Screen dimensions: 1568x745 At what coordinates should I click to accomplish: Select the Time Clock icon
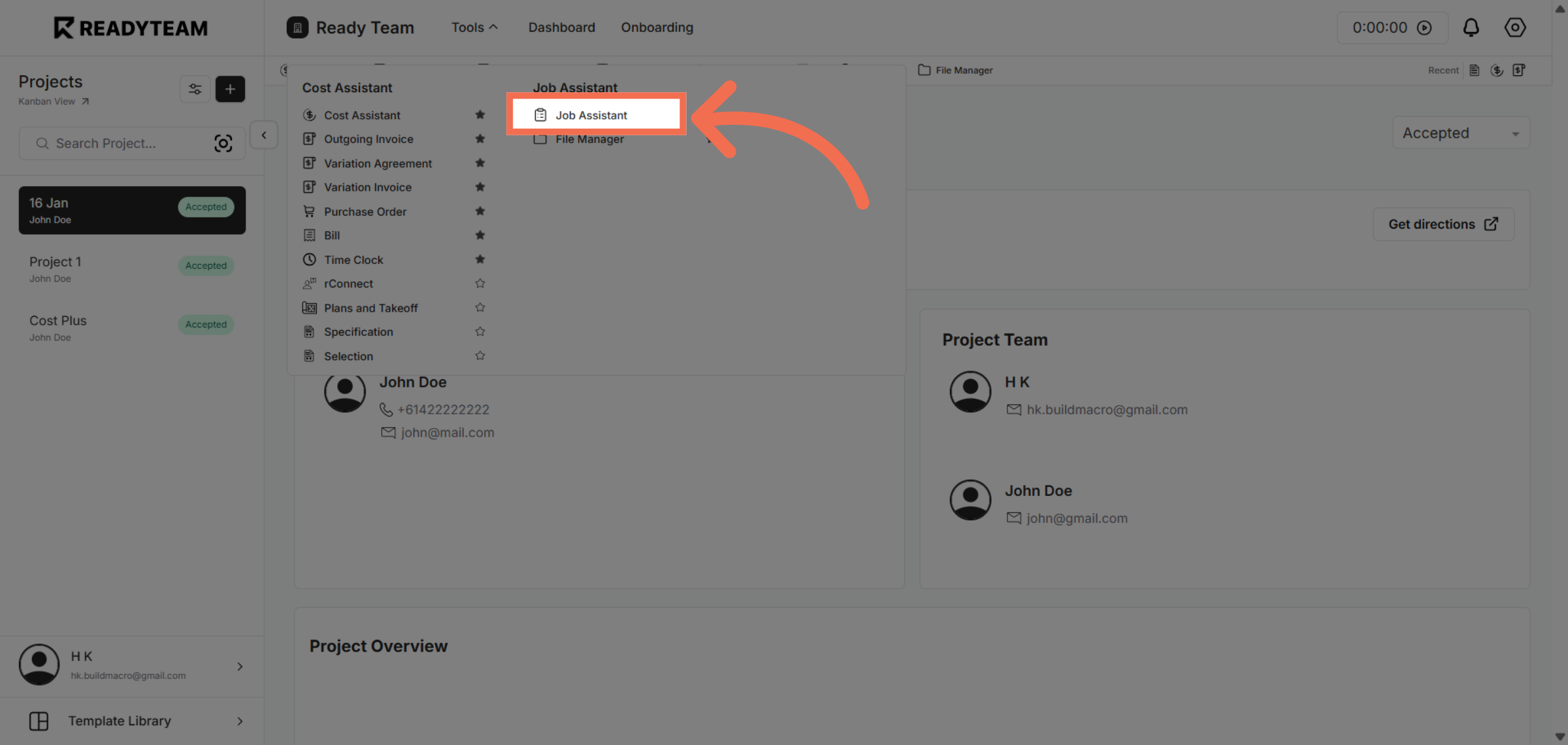(x=310, y=259)
